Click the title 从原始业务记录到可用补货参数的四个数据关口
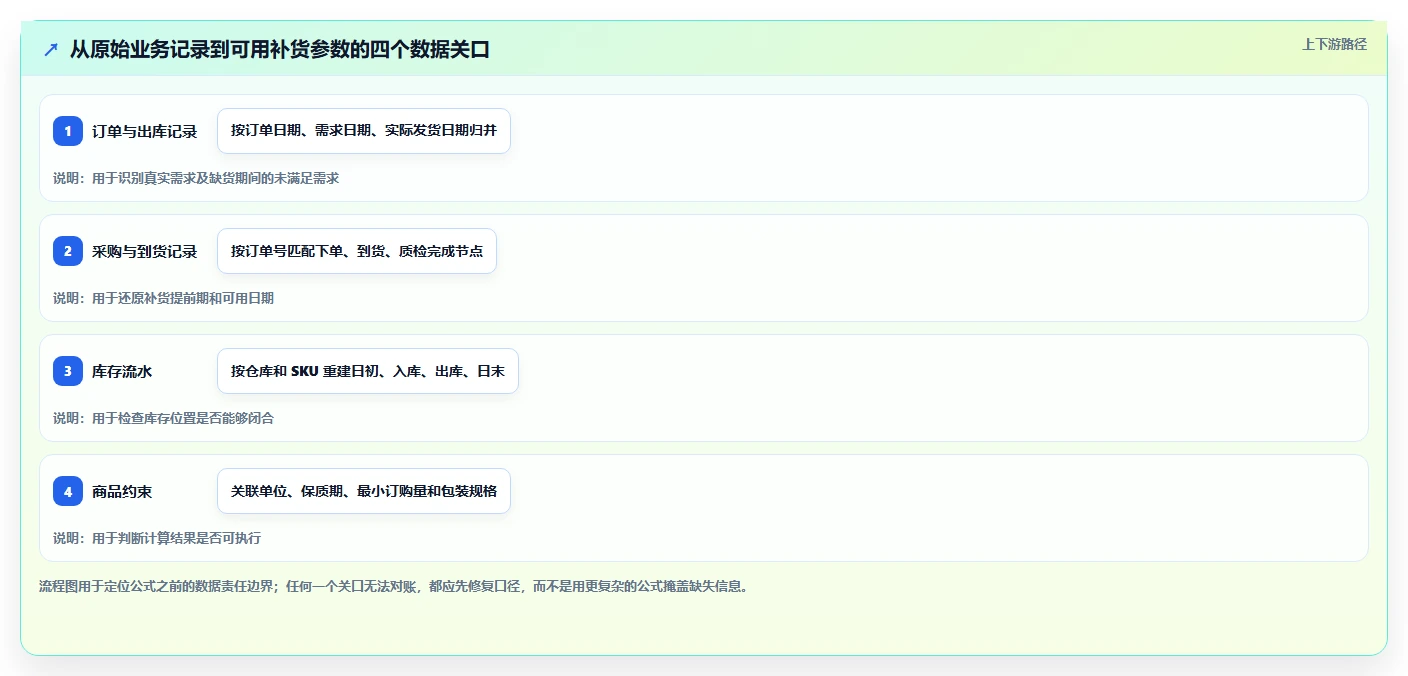The height and width of the screenshot is (676, 1408). (x=280, y=49)
